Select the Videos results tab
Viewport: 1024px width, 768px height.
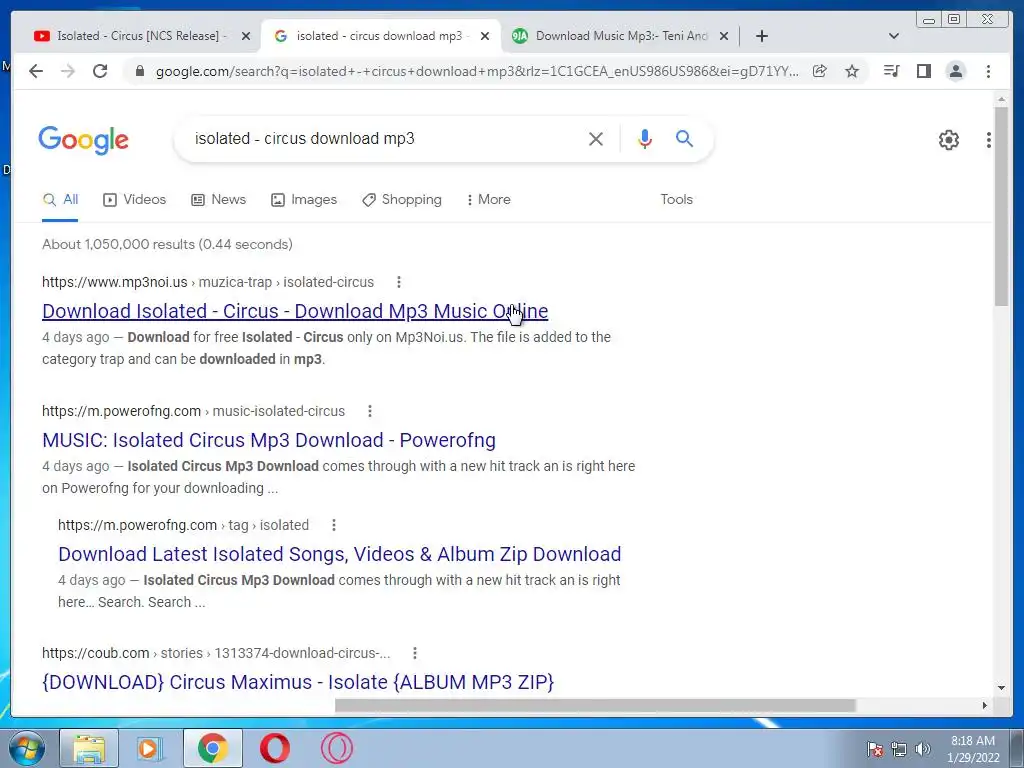pos(135,199)
